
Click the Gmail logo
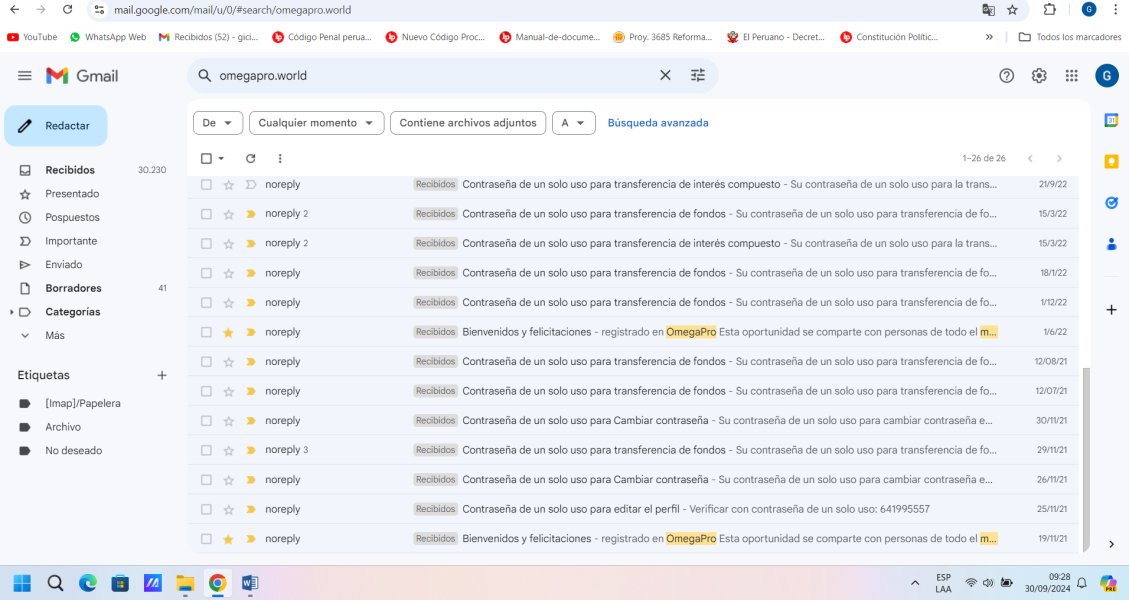(82, 76)
